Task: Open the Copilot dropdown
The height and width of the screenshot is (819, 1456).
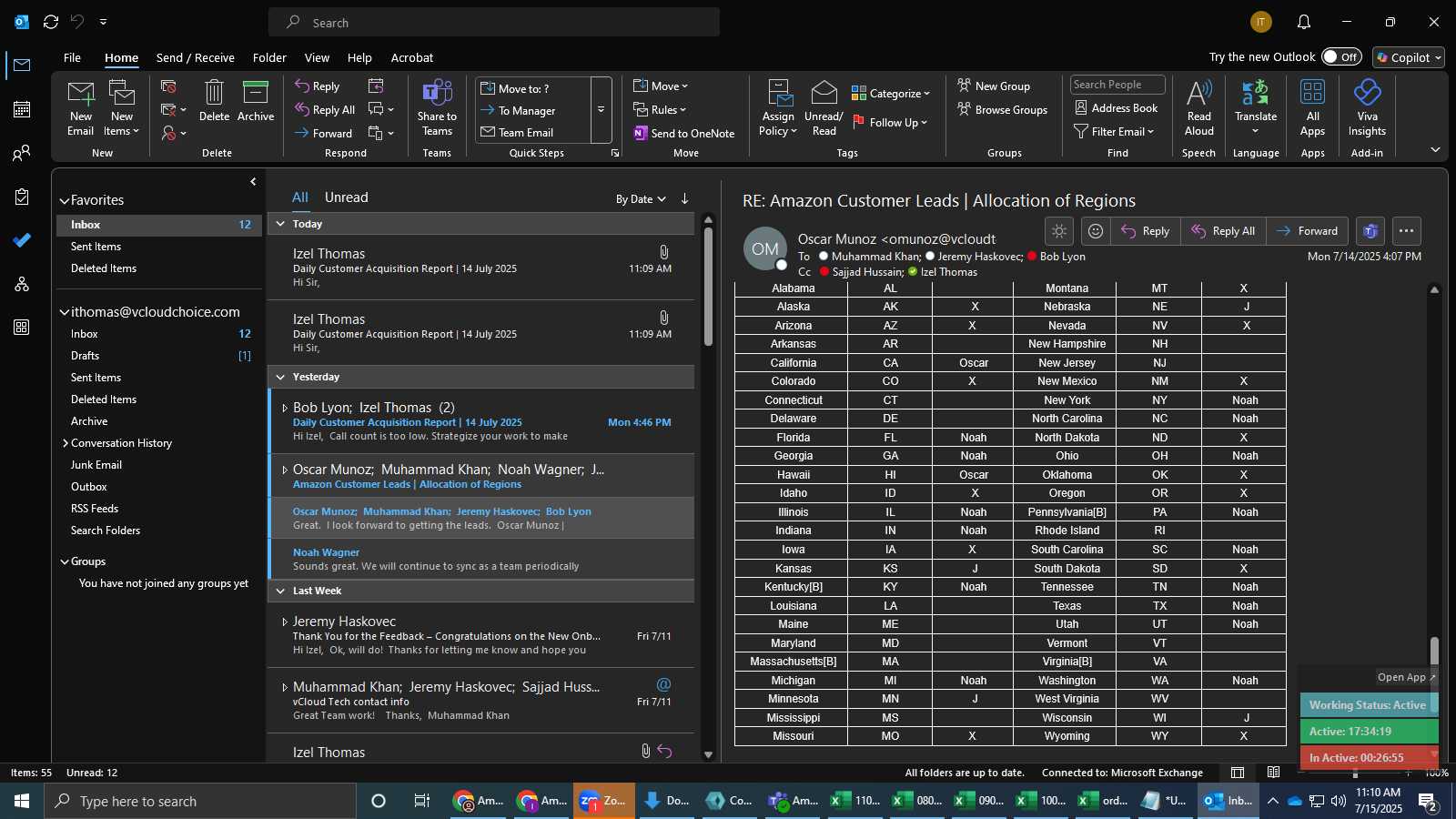Action: pos(1409,57)
